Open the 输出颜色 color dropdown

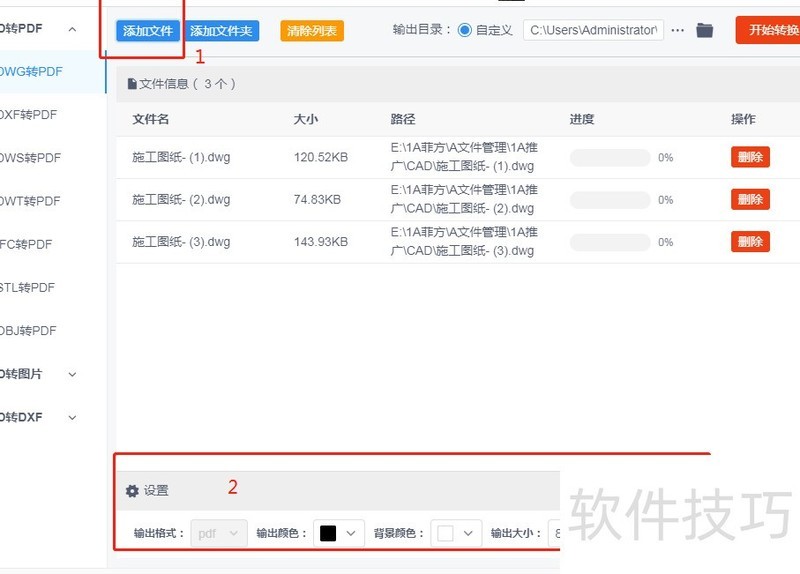coord(339,533)
